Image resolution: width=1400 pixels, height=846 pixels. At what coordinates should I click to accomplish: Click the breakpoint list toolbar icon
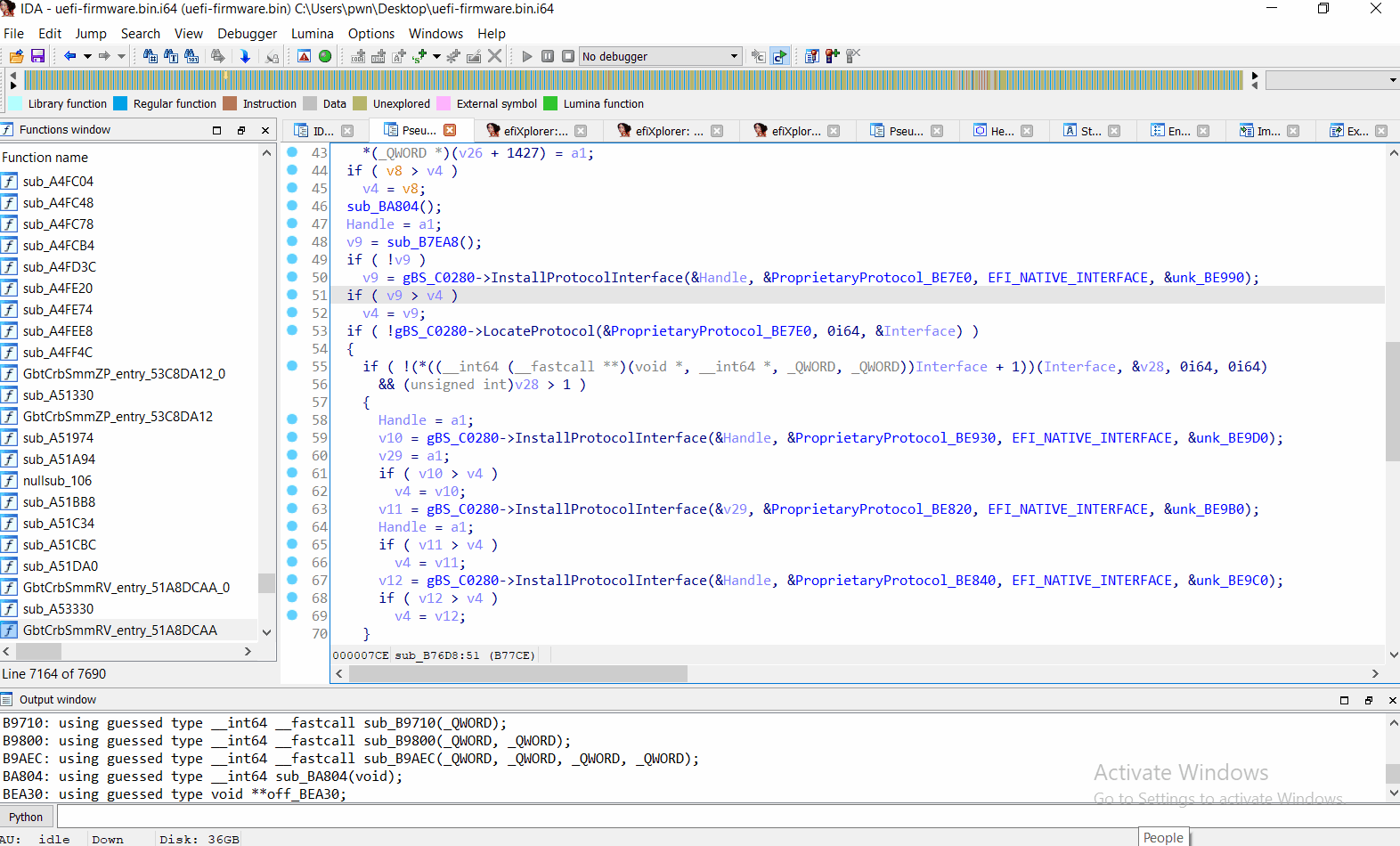coord(811,56)
